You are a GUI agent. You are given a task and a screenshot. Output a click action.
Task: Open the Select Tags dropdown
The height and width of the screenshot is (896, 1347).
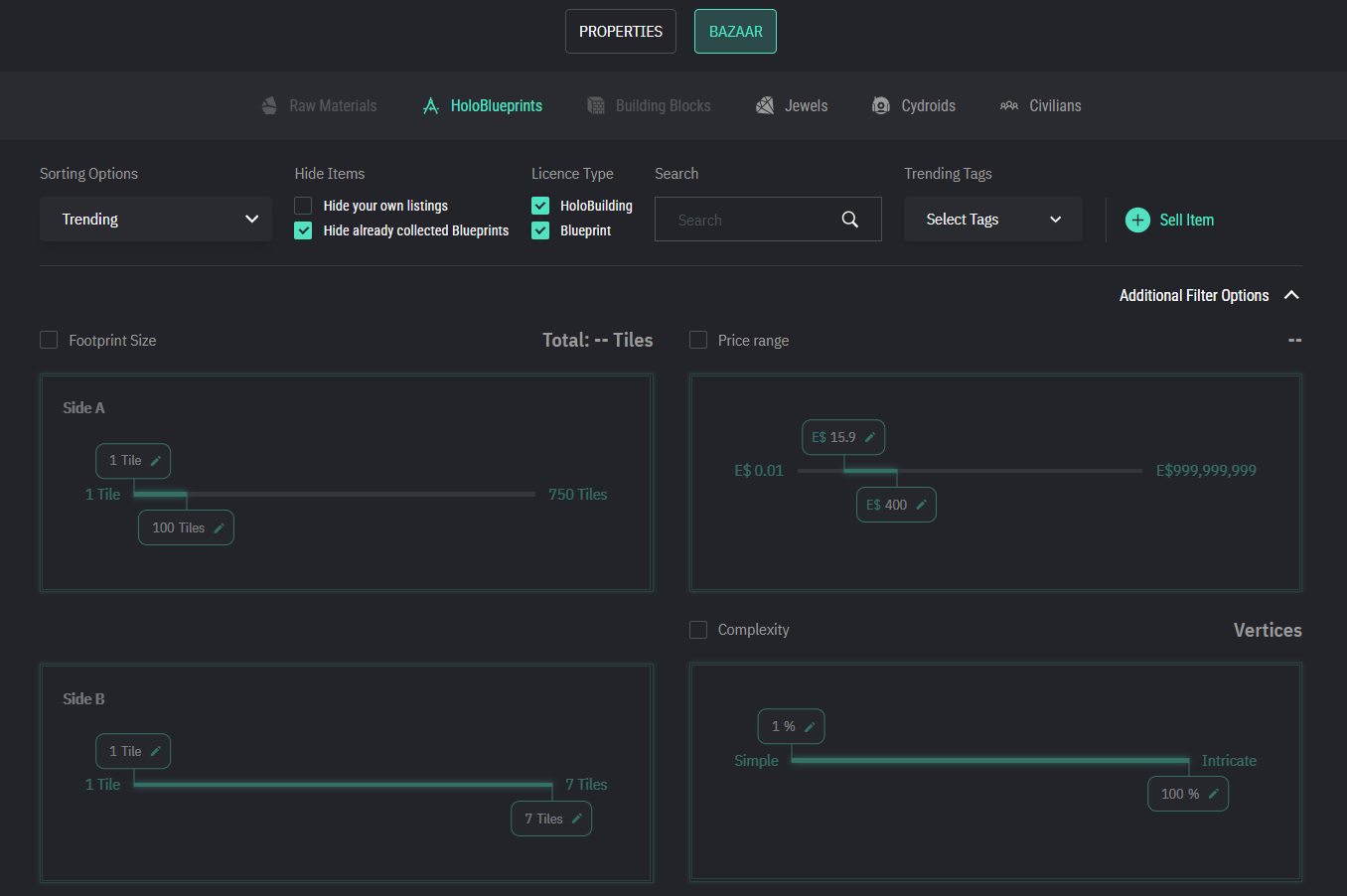992,220
